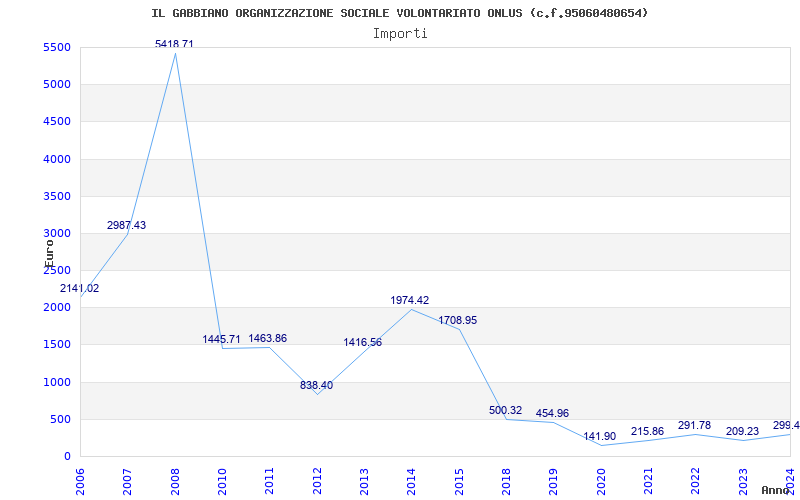
Task: Click the y-axis value 2000
Action: (57, 308)
